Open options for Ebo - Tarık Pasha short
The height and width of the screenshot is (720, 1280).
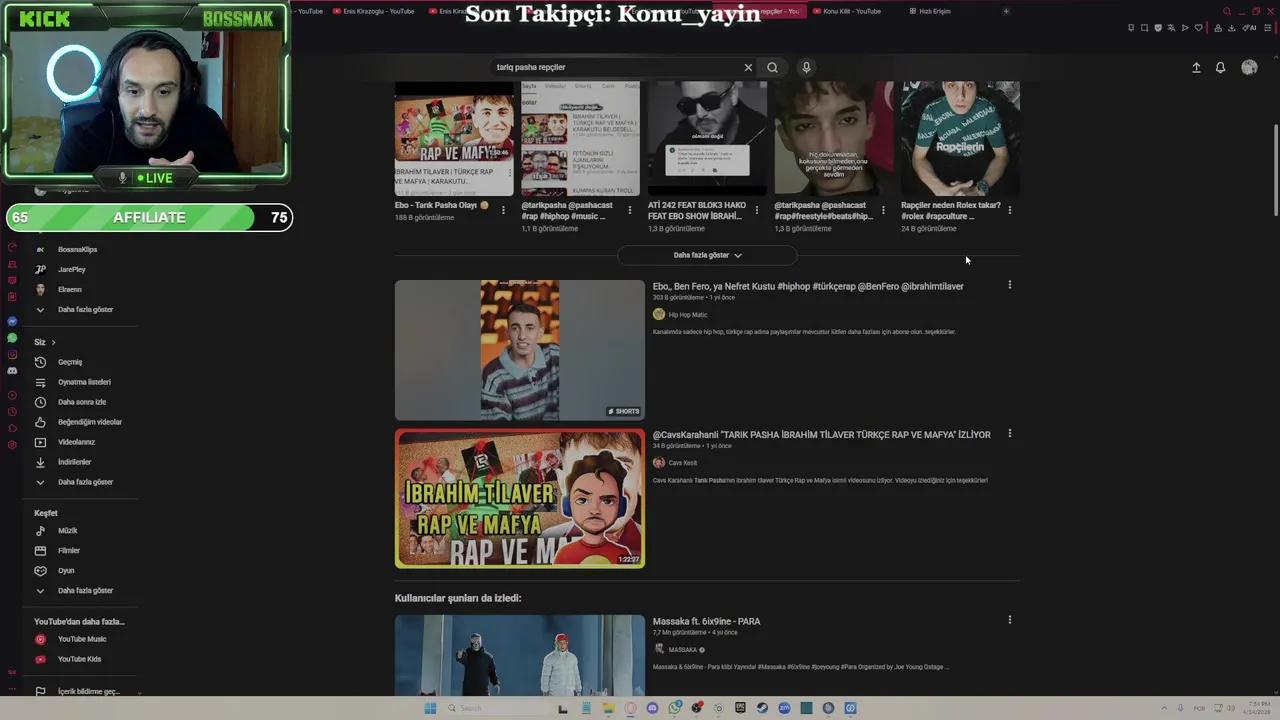pos(503,210)
